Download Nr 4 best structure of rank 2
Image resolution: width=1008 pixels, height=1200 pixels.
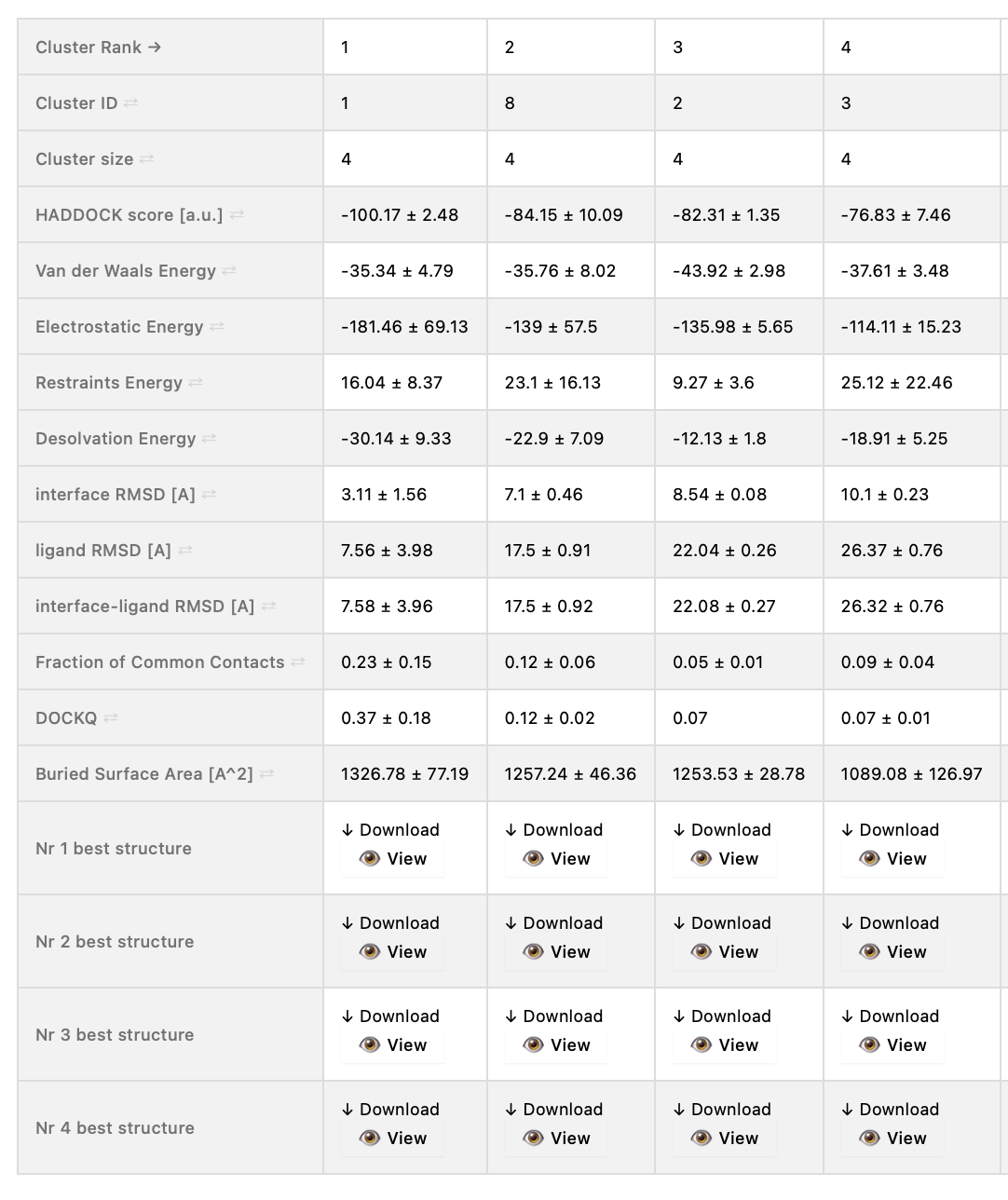pos(554,1110)
